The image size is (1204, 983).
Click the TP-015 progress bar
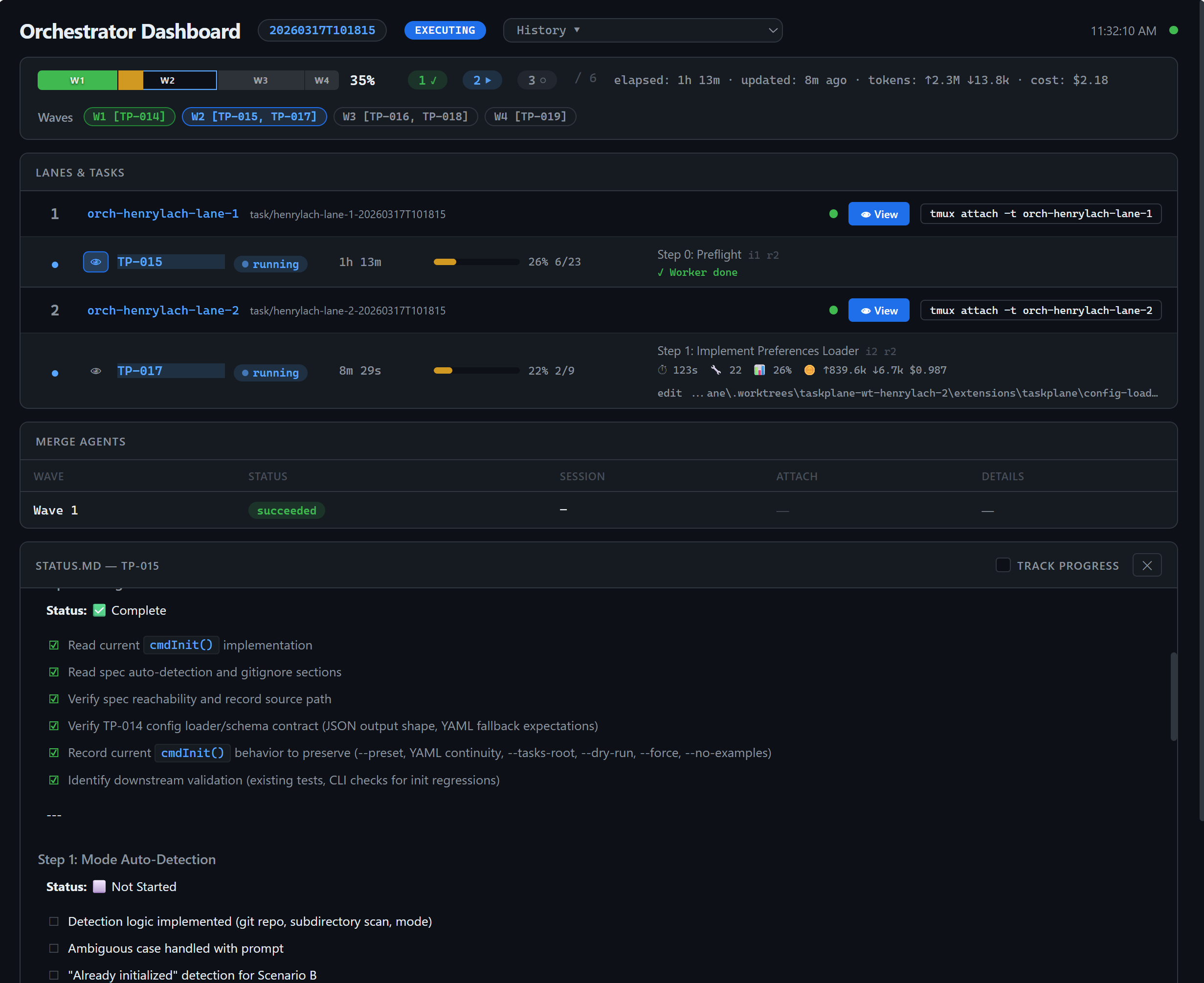[476, 262]
